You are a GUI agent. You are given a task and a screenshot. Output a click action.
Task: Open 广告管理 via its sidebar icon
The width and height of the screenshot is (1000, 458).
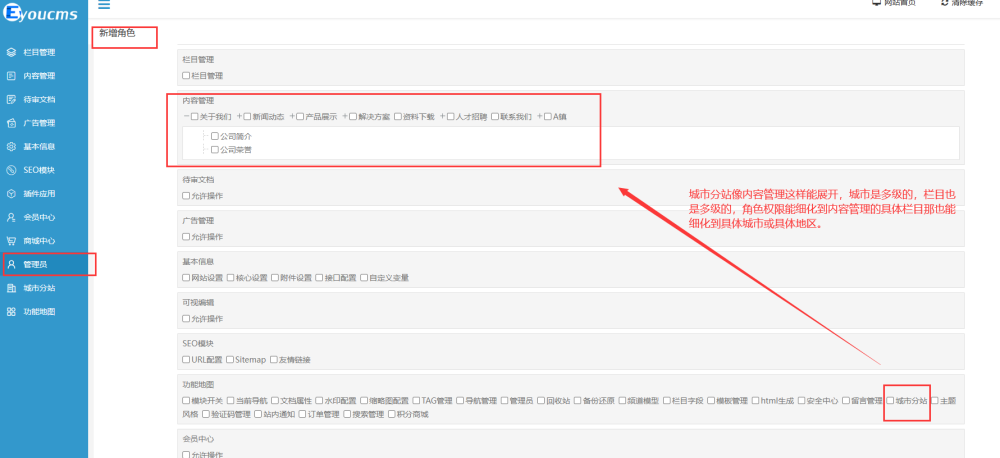11,123
